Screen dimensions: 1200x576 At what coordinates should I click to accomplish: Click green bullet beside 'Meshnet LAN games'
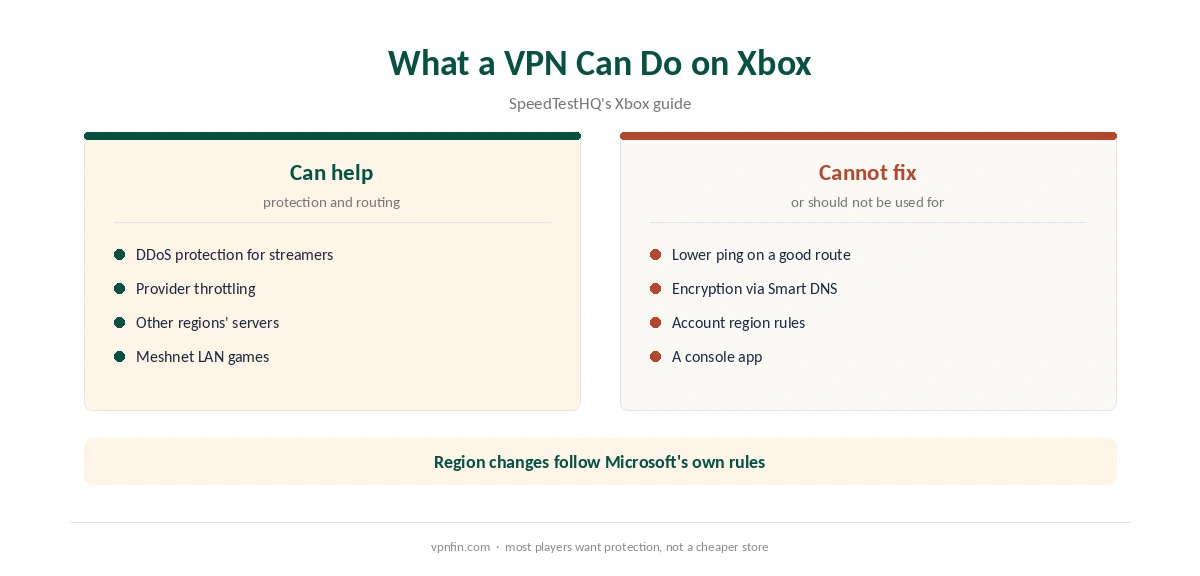click(120, 357)
